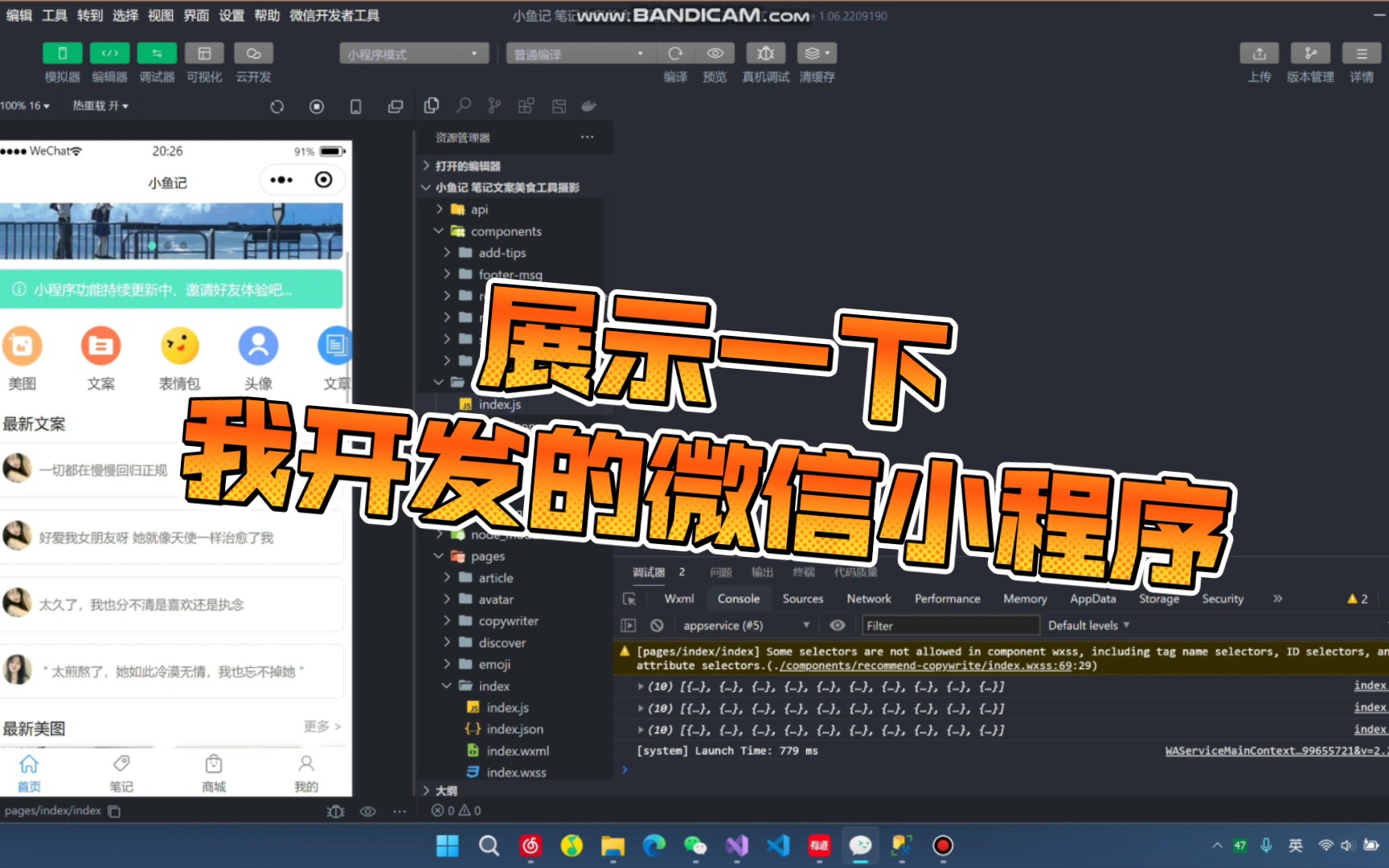Image resolution: width=1389 pixels, height=868 pixels.
Task: Toggle the warnings filter showing 2 in console
Action: (x=1356, y=598)
